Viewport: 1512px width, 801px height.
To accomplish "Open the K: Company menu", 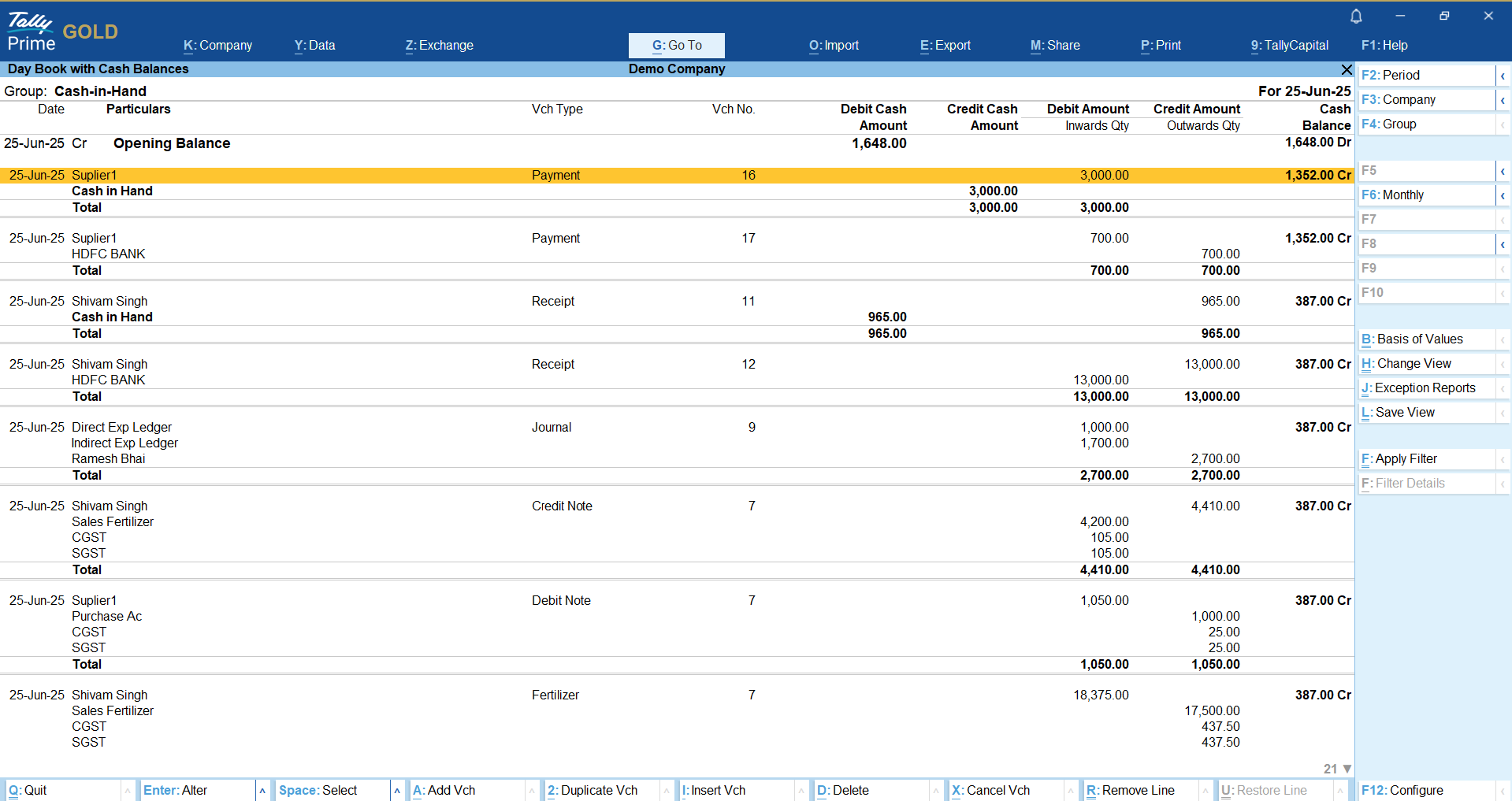I will click(217, 46).
